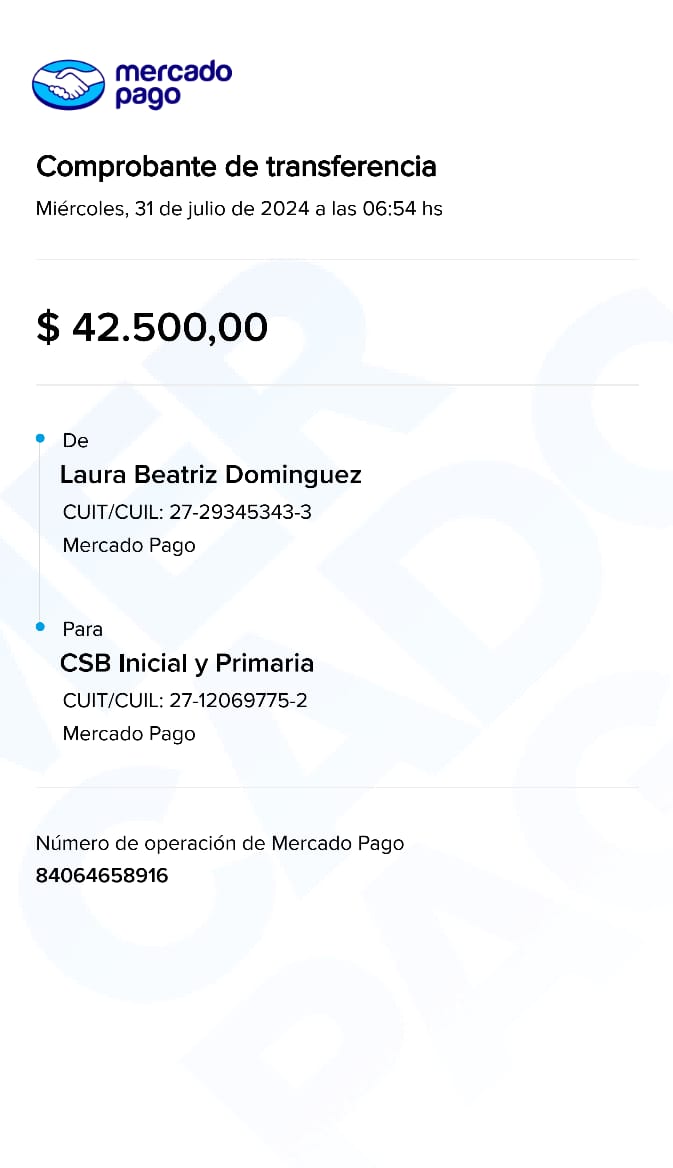Click the blue dot beside "Para"
The height and width of the screenshot is (1168, 673).
(x=40, y=627)
